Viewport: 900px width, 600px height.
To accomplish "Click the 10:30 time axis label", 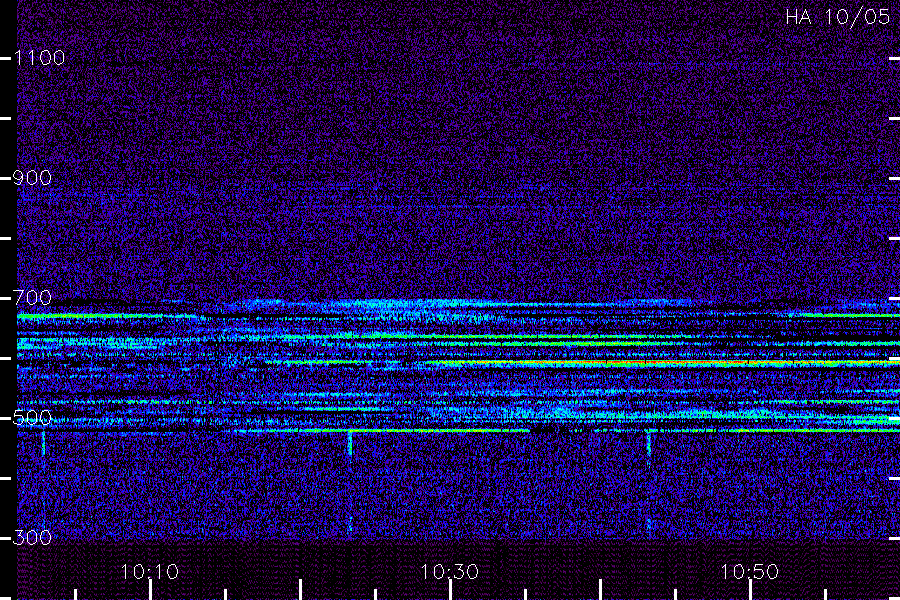I will pos(449,572).
